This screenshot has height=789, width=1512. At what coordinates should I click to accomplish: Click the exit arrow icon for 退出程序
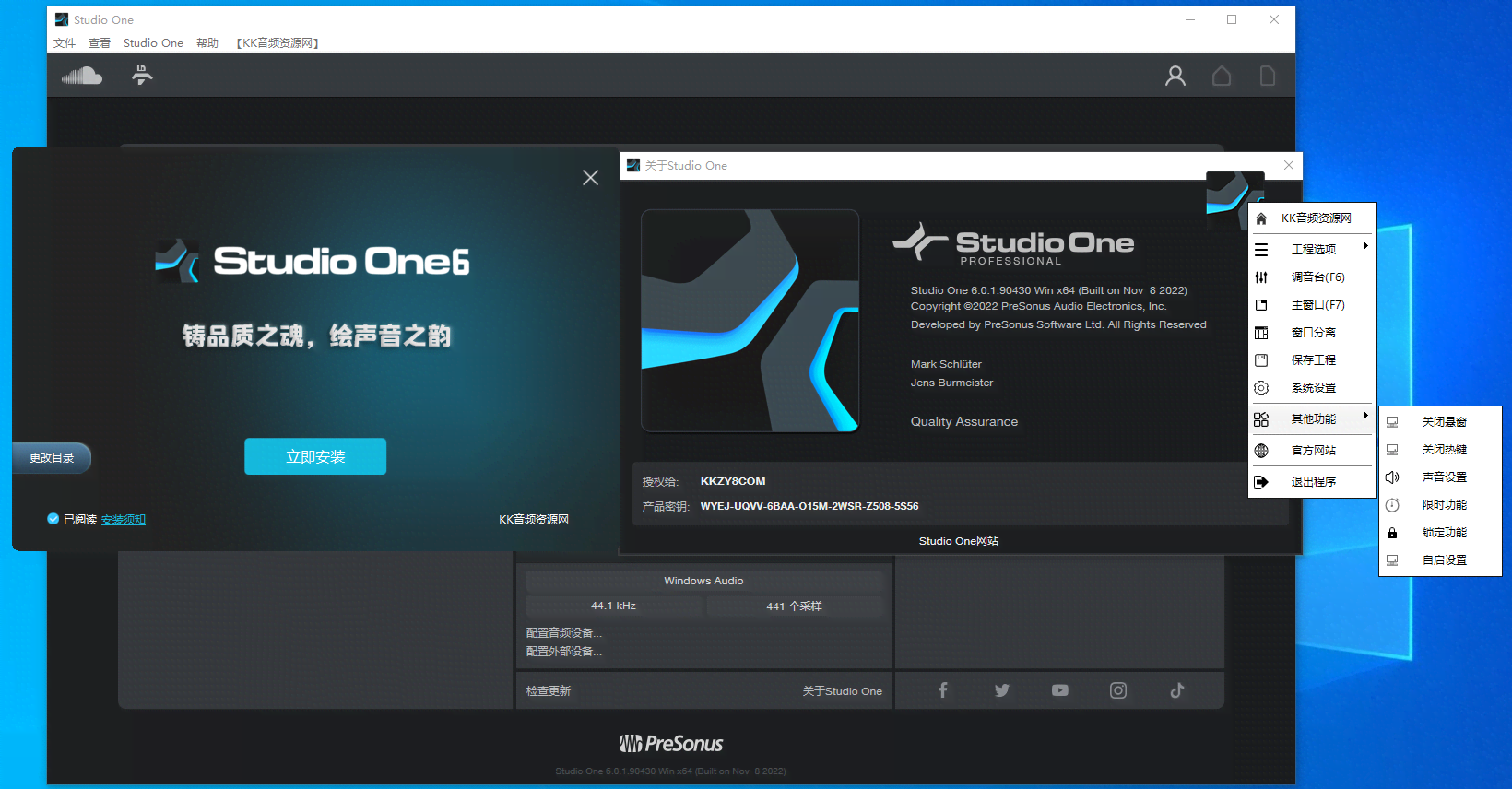pos(1261,482)
